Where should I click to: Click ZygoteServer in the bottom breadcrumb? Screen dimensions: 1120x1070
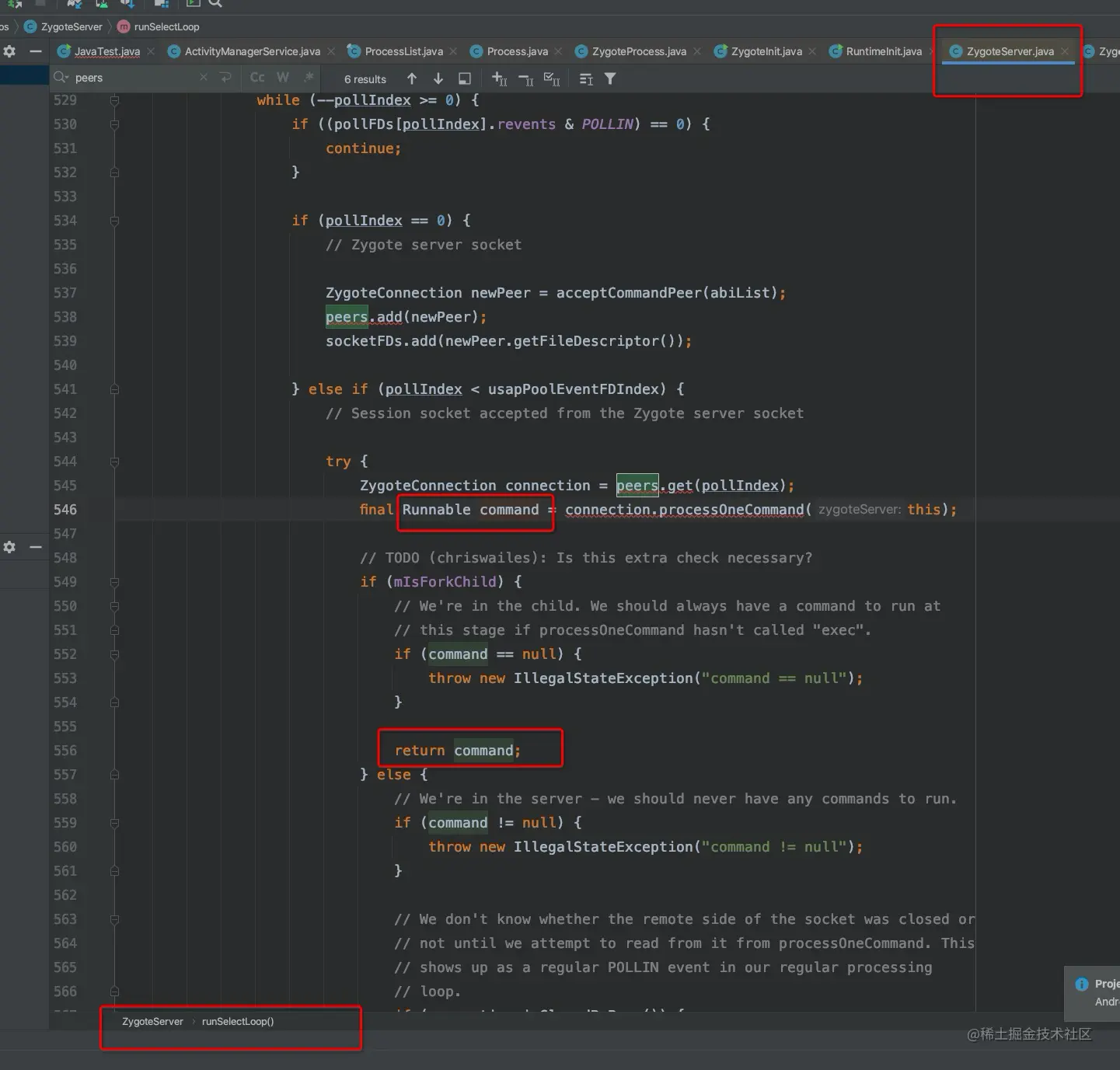click(x=152, y=1021)
